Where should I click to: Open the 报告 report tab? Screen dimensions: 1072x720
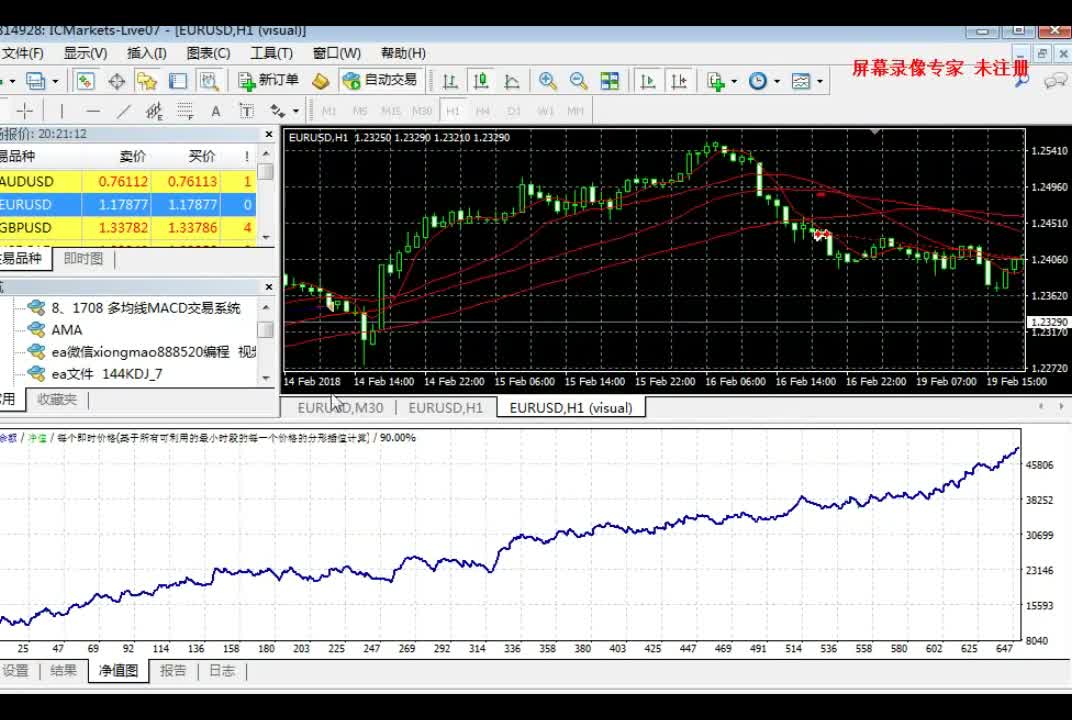coord(172,671)
